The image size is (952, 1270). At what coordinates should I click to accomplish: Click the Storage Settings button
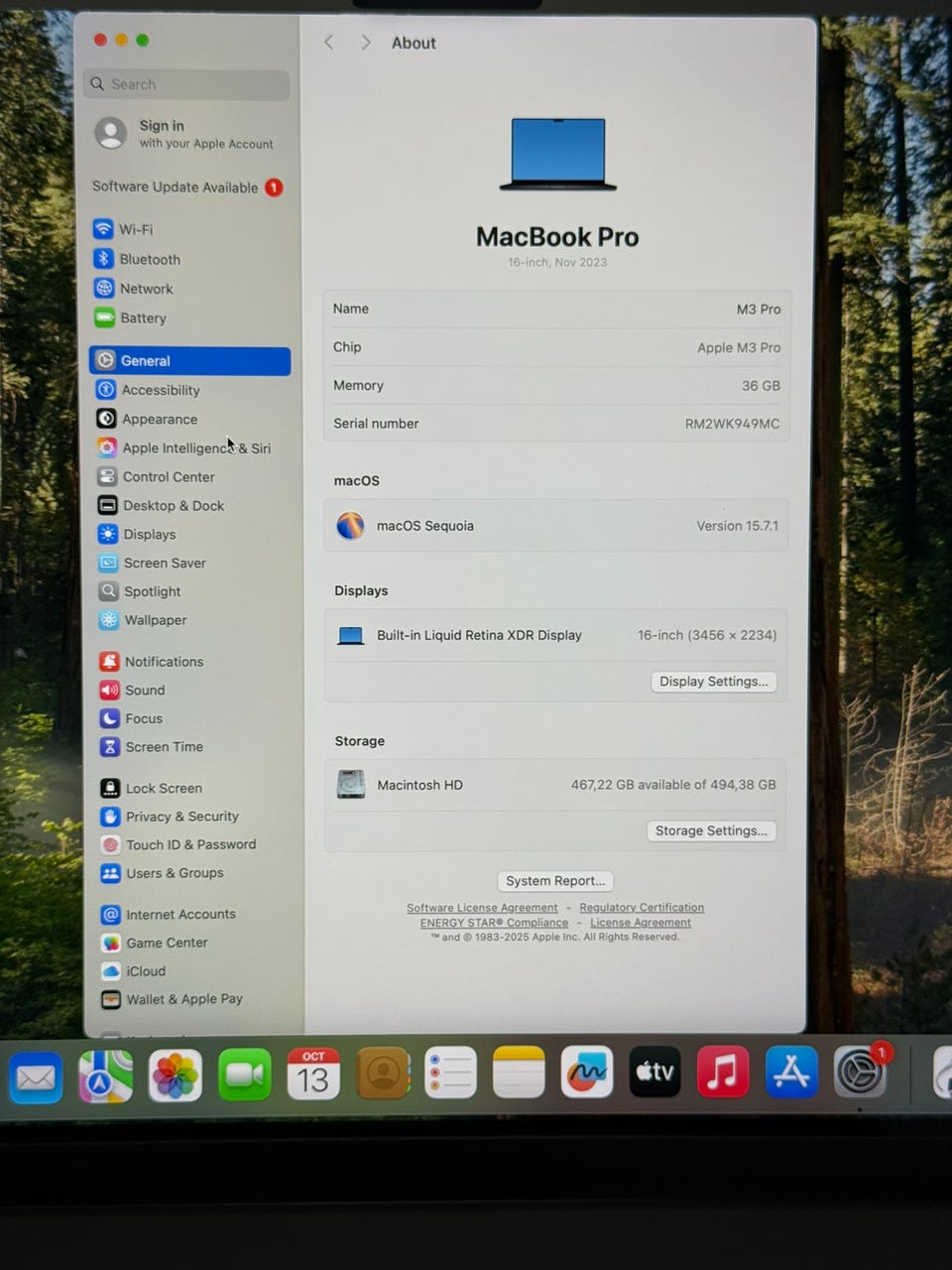click(x=711, y=831)
